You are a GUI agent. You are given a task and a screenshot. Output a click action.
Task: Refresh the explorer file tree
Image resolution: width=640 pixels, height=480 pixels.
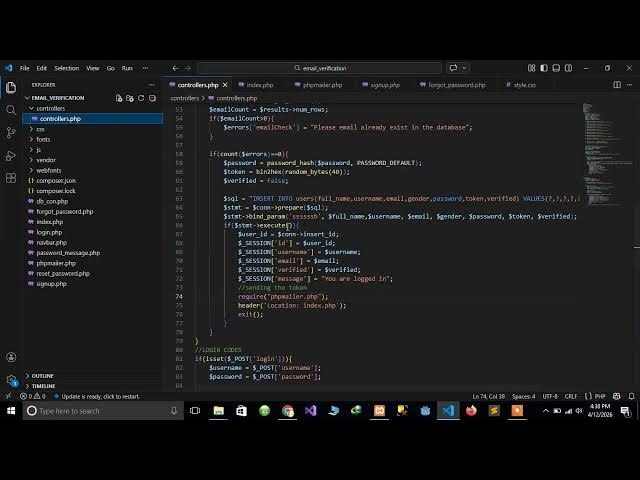point(141,98)
